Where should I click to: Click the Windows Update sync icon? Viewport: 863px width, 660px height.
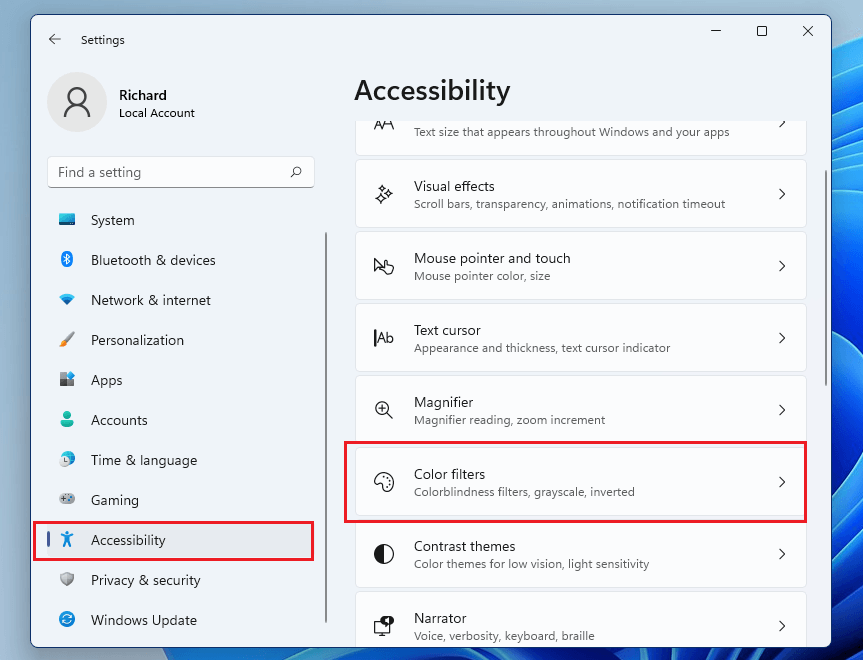tap(67, 619)
